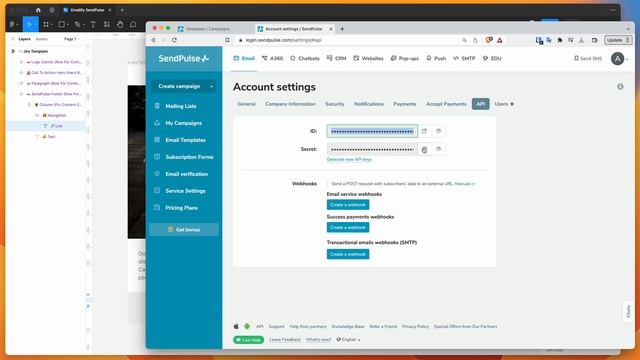Go back in the browser
This screenshot has width=640, height=360.
(153, 40)
